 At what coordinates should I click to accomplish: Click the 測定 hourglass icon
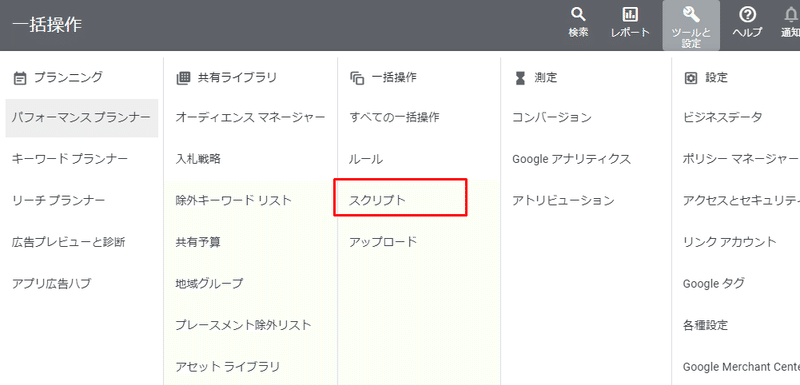tap(520, 78)
